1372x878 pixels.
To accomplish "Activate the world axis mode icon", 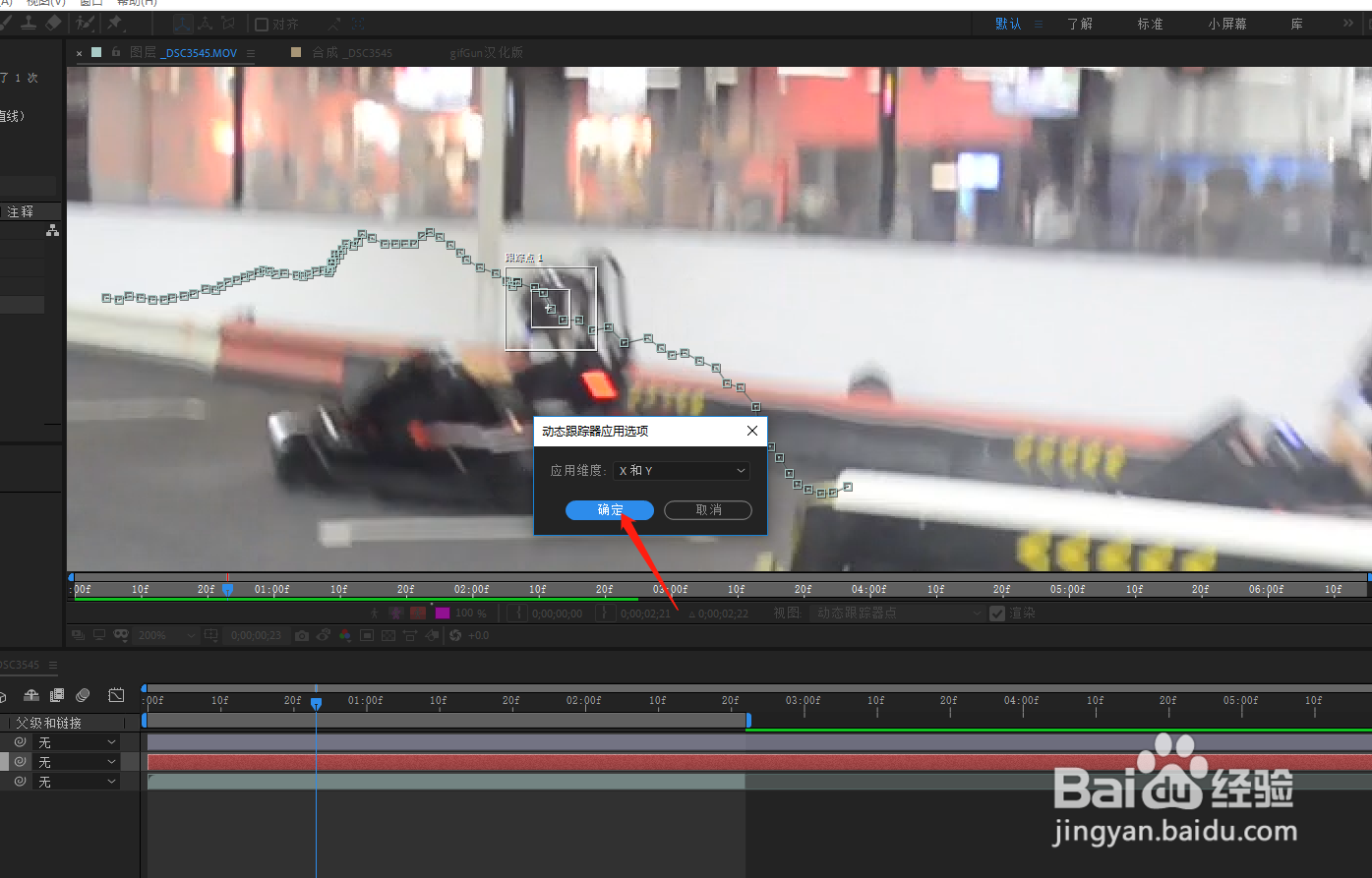I will (x=205, y=24).
